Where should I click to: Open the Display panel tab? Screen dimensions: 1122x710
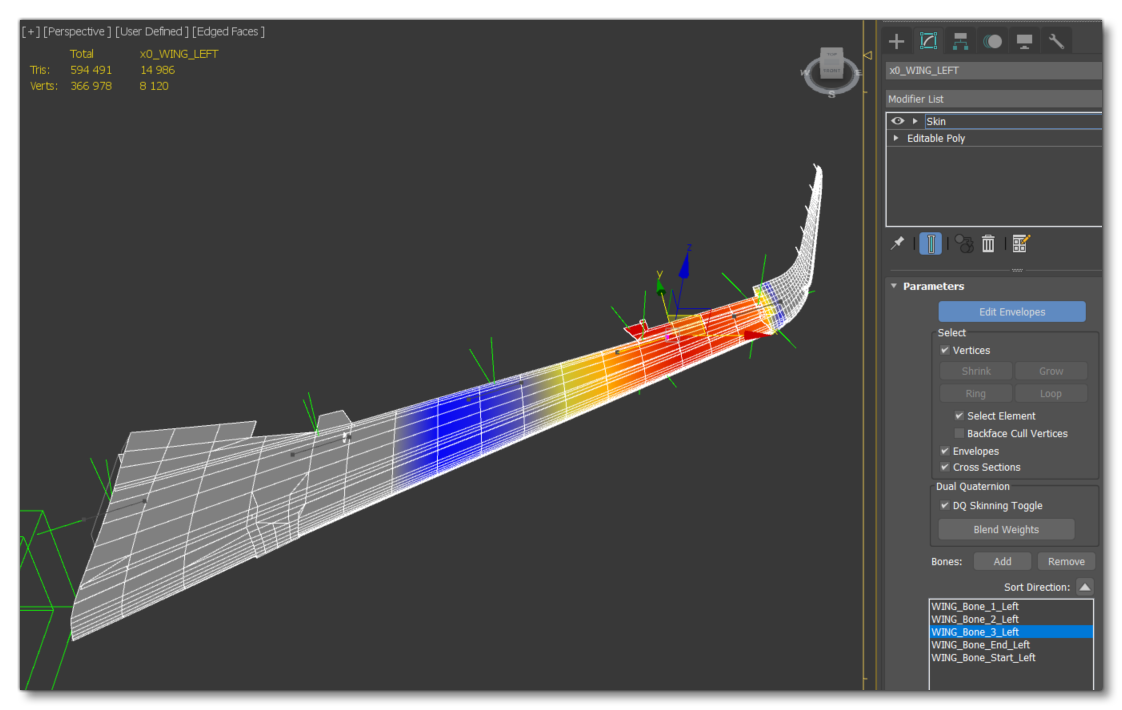tap(1024, 41)
